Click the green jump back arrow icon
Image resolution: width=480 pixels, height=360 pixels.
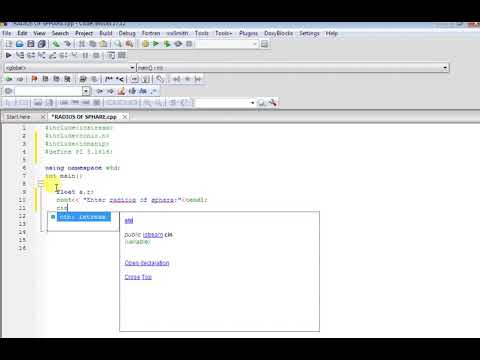pyautogui.click(x=9, y=79)
